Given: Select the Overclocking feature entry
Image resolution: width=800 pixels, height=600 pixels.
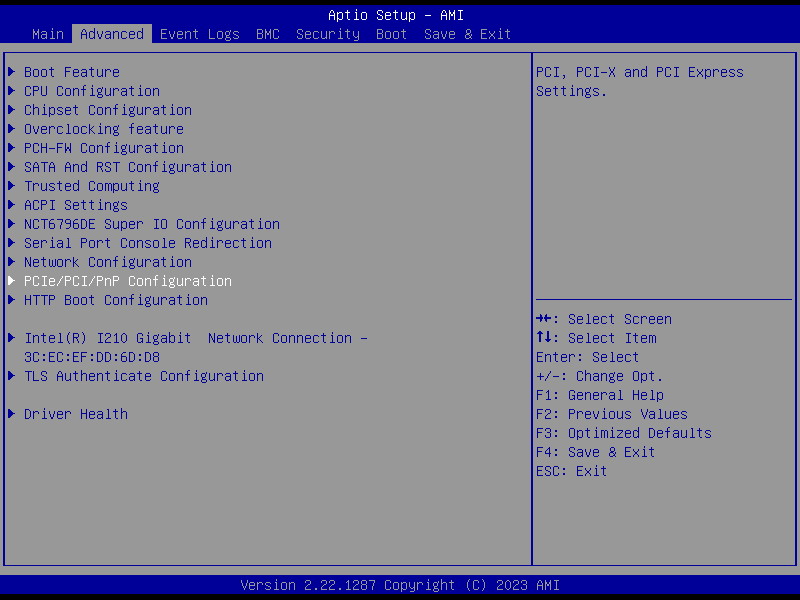Looking at the screenshot, I should 104,129.
